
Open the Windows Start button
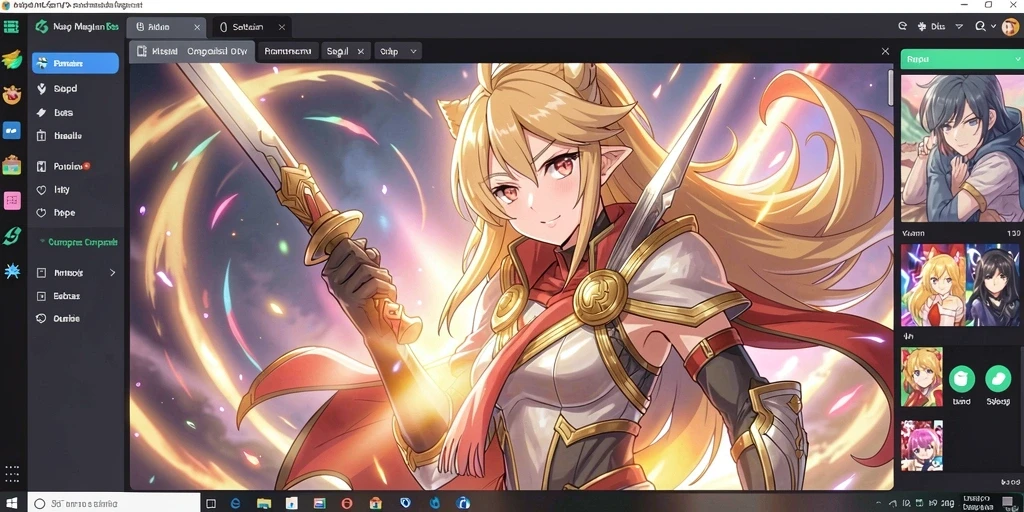tap(13, 504)
